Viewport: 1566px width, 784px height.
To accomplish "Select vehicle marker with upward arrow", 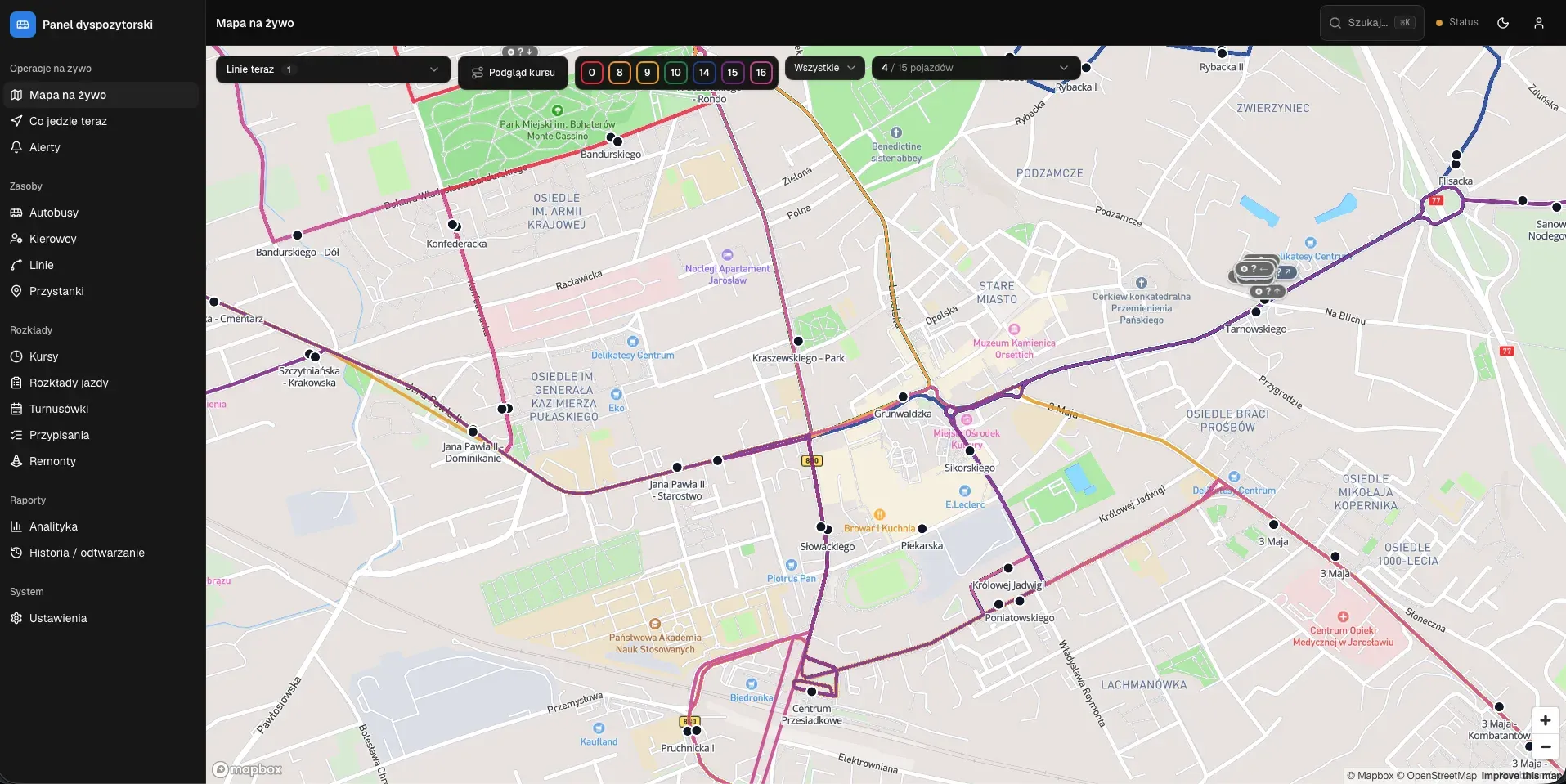I will click(1268, 291).
